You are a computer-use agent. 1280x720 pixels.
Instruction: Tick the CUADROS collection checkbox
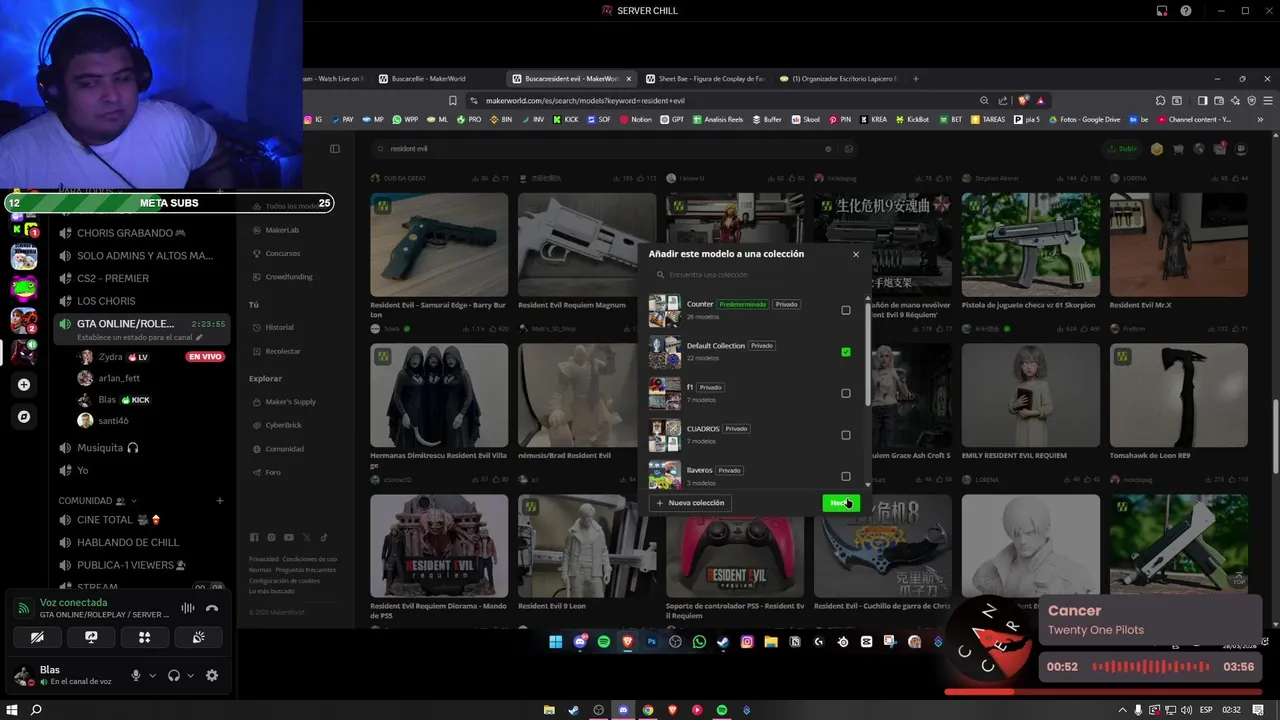[846, 435]
